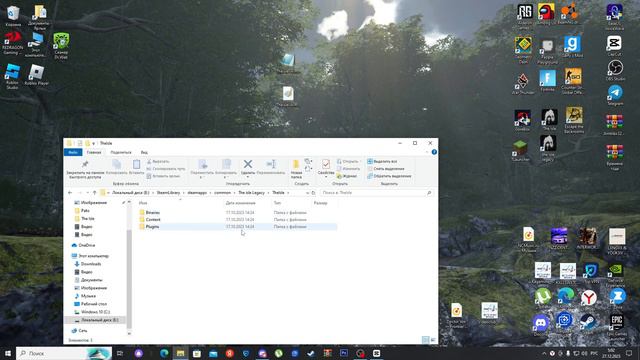Click the Paste clipboard icon
Viewport: 640px width, 360px height.
click(x=136, y=167)
